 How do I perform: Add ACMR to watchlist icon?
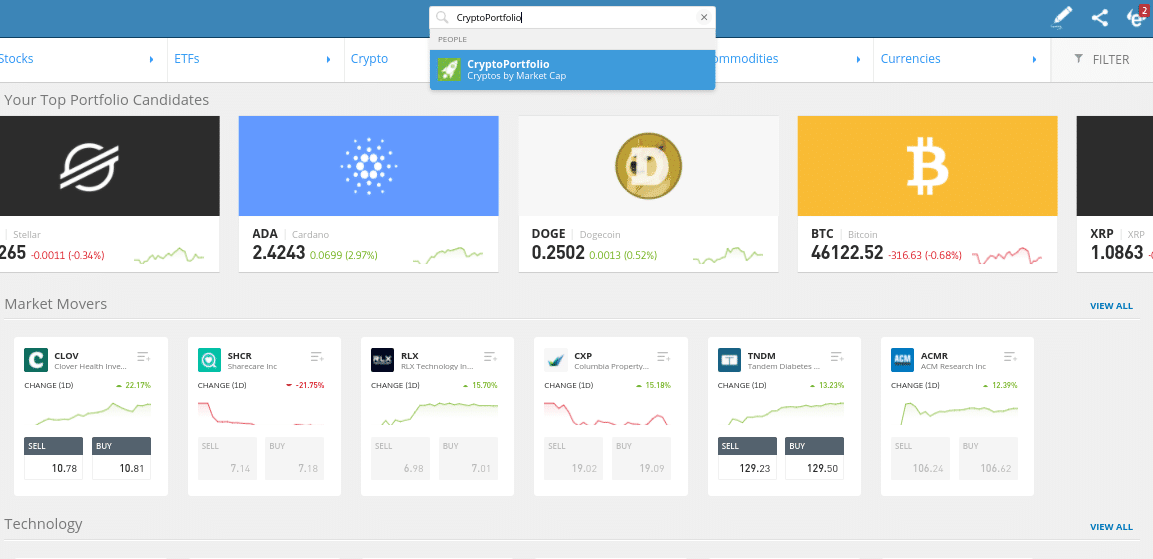(1010, 357)
